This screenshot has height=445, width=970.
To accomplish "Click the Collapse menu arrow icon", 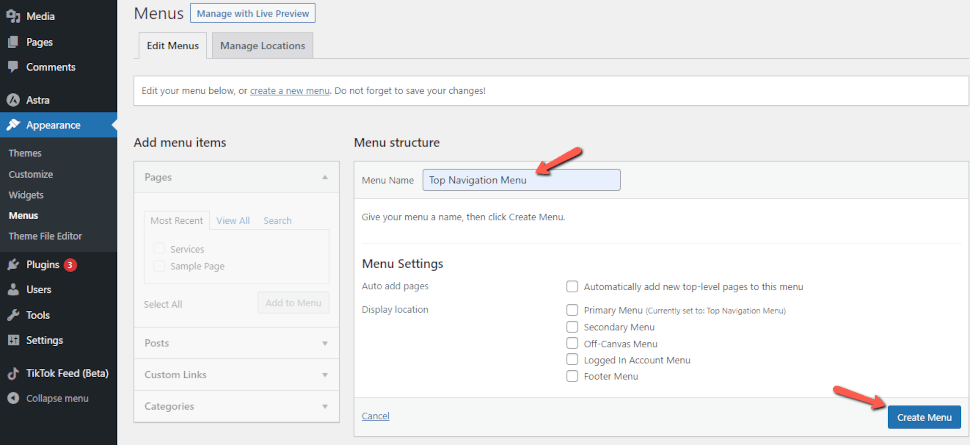I will (x=13, y=399).
